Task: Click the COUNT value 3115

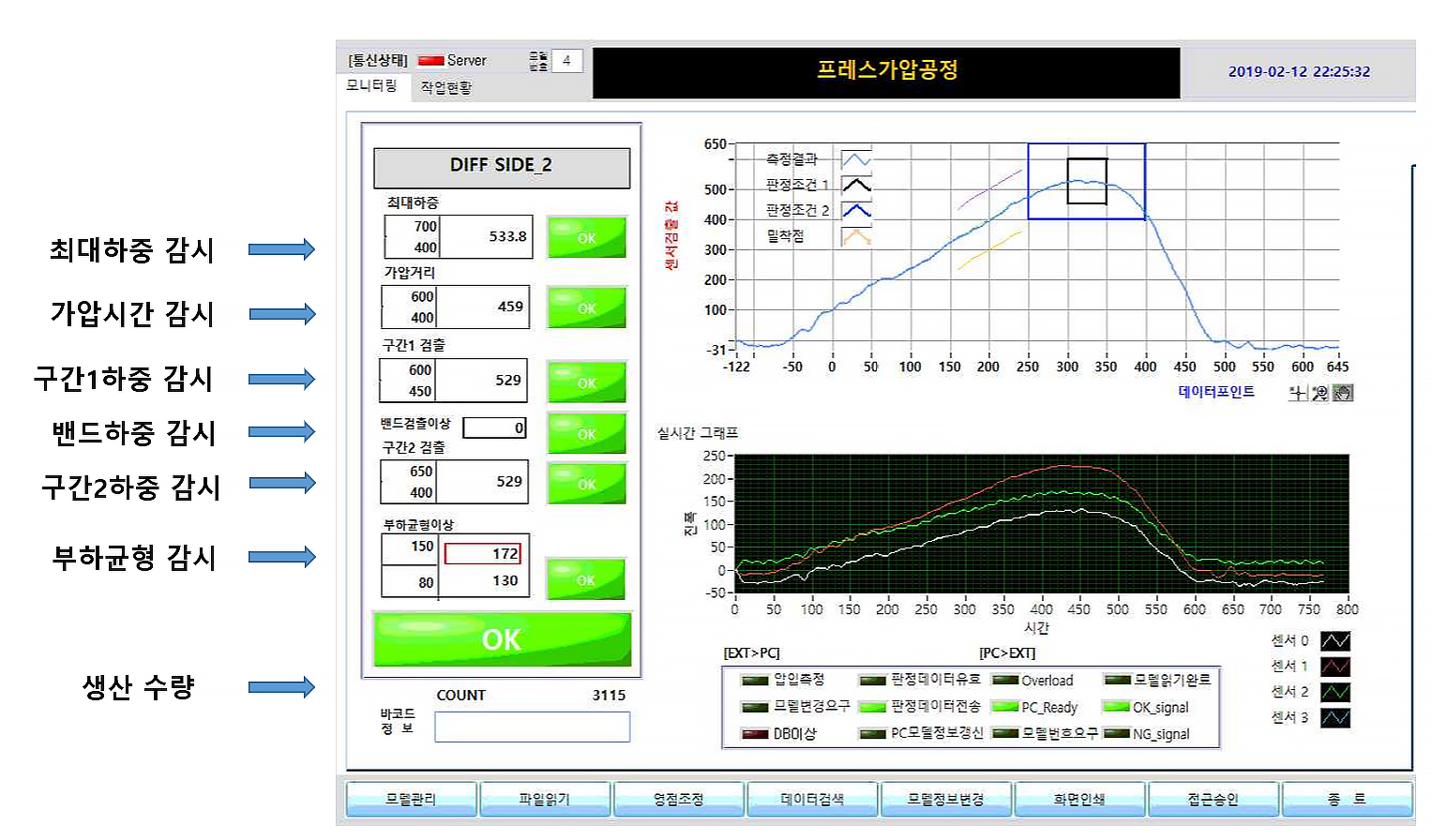Action: (609, 696)
